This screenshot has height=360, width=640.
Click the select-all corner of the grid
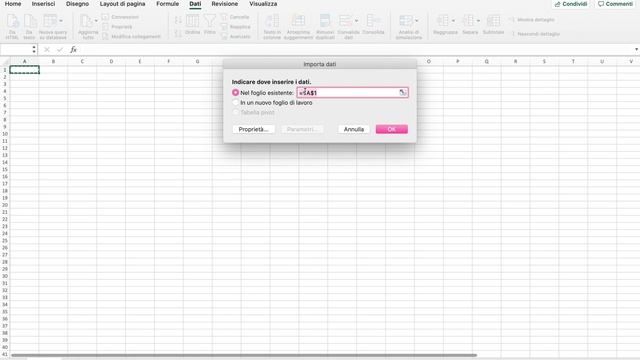click(5, 61)
